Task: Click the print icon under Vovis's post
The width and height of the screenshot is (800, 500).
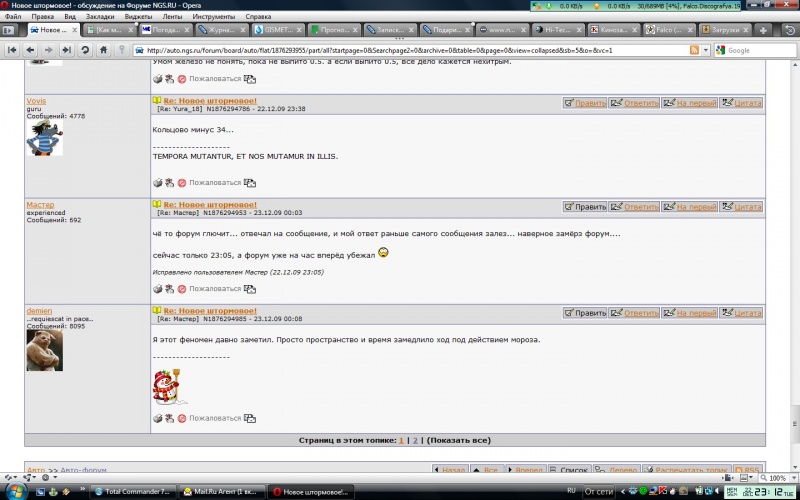Action: 157,183
